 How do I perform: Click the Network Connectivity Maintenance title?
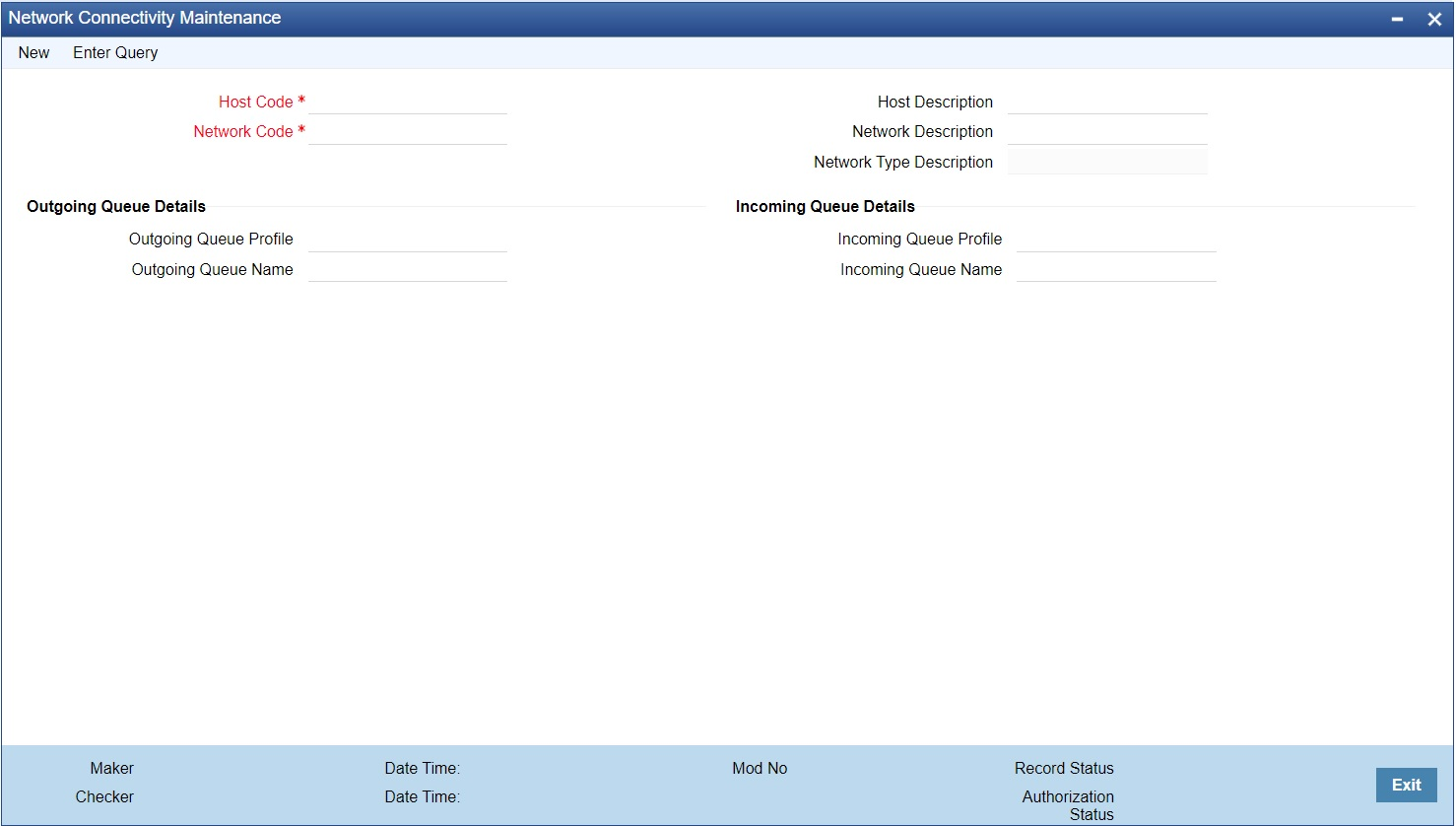(145, 18)
